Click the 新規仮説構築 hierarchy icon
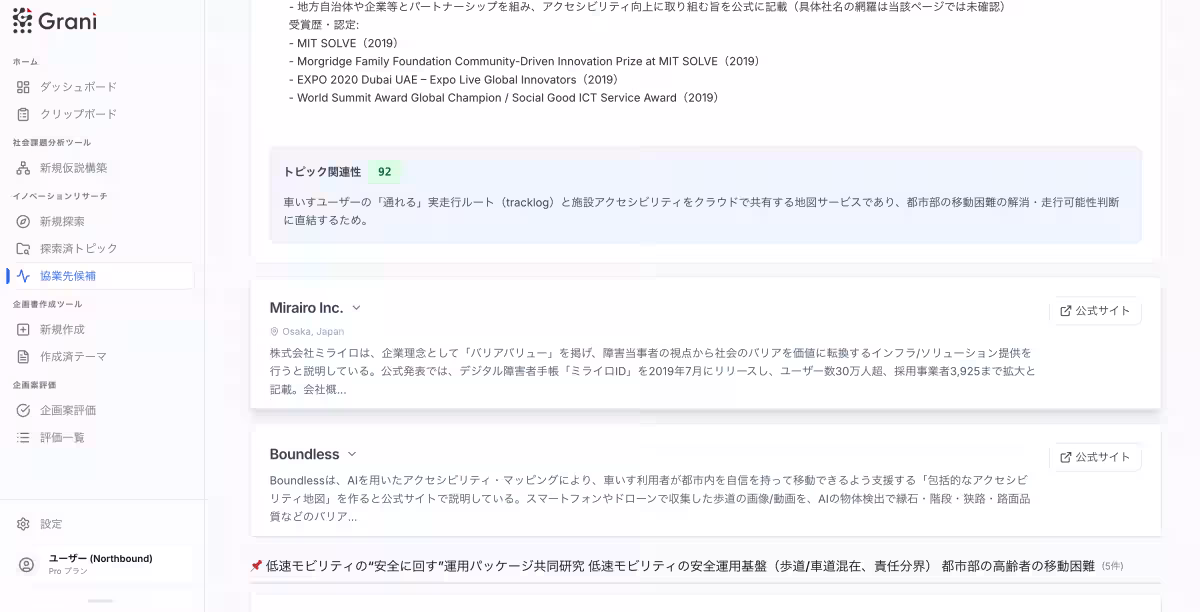 24,168
